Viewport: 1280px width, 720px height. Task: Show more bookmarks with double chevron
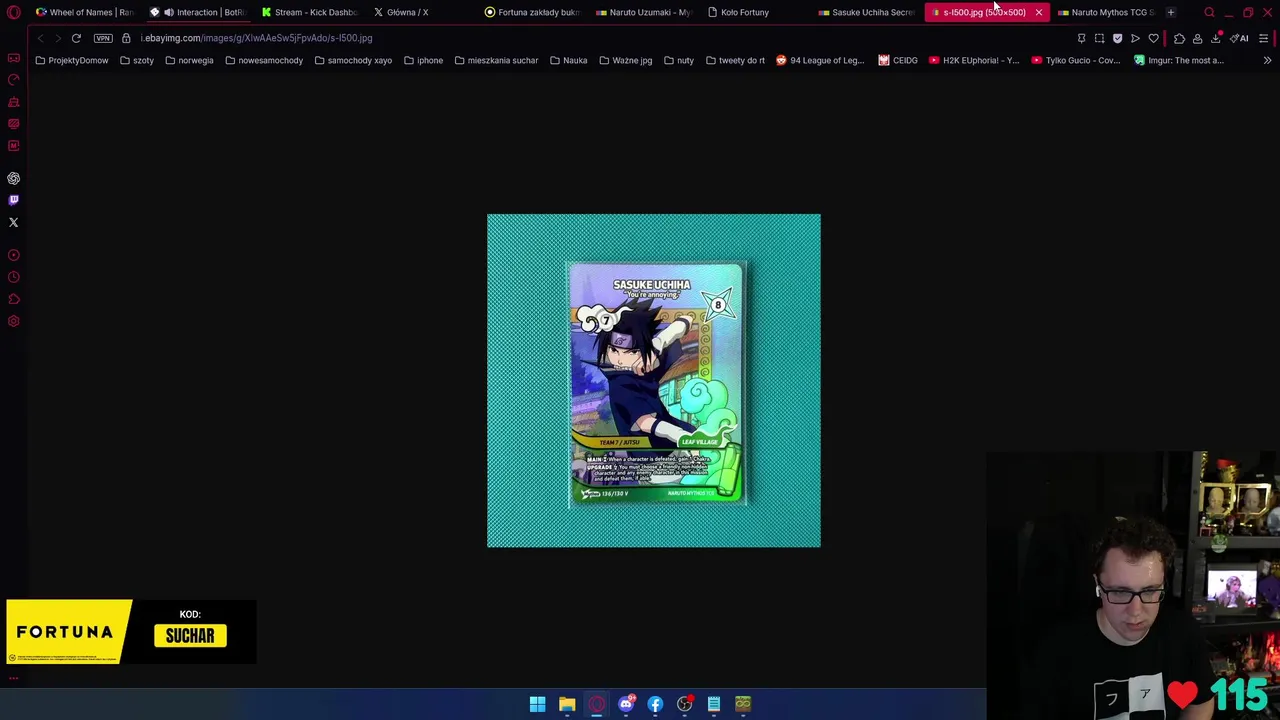[1267, 60]
